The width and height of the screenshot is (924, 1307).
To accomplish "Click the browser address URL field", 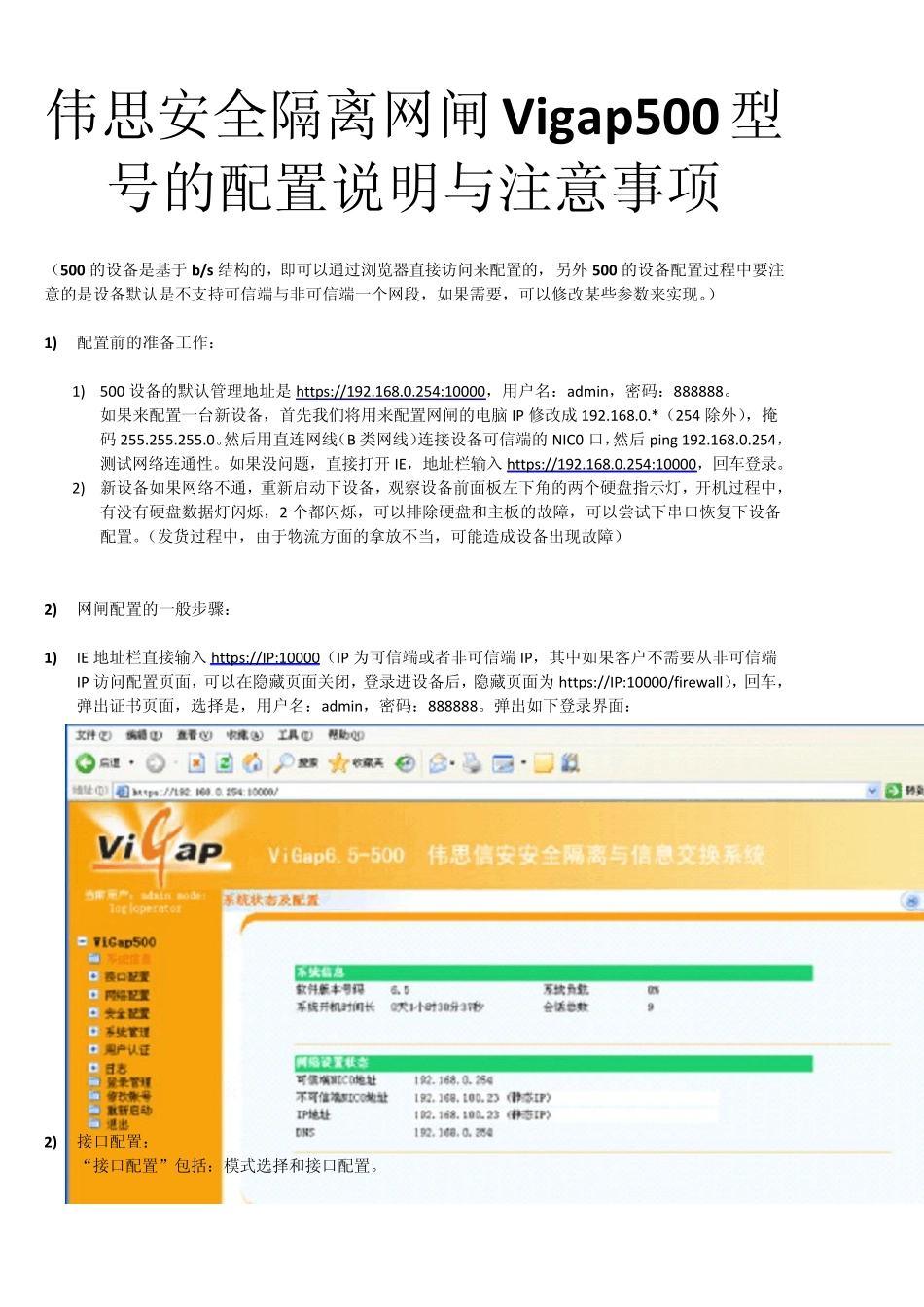I will tap(497, 792).
